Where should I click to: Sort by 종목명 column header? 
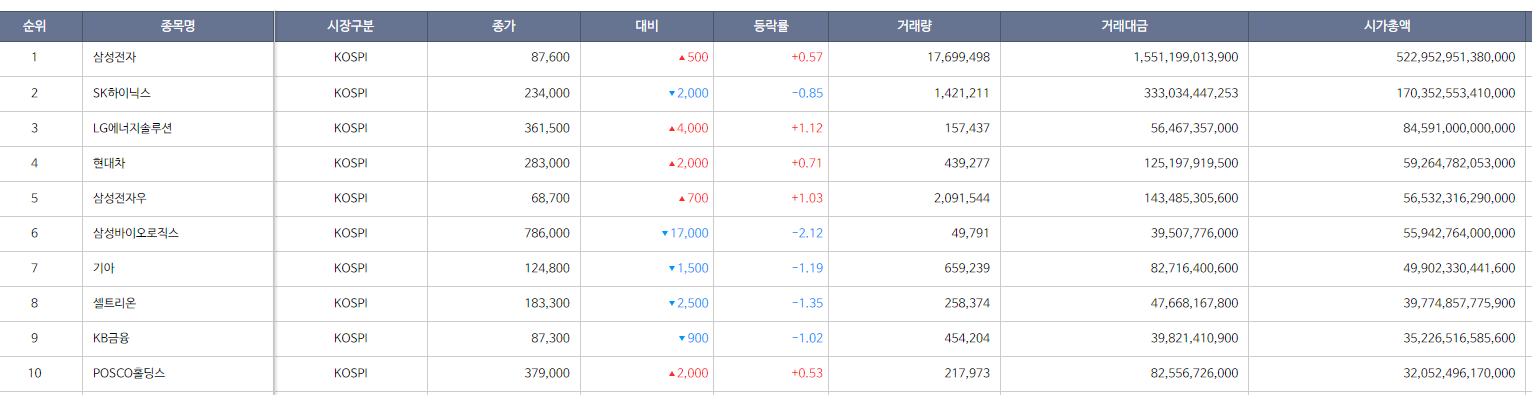click(177, 26)
